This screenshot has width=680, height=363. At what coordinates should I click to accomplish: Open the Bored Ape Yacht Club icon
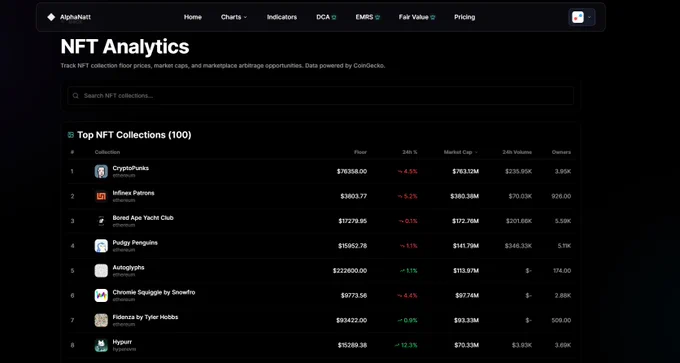(101, 221)
